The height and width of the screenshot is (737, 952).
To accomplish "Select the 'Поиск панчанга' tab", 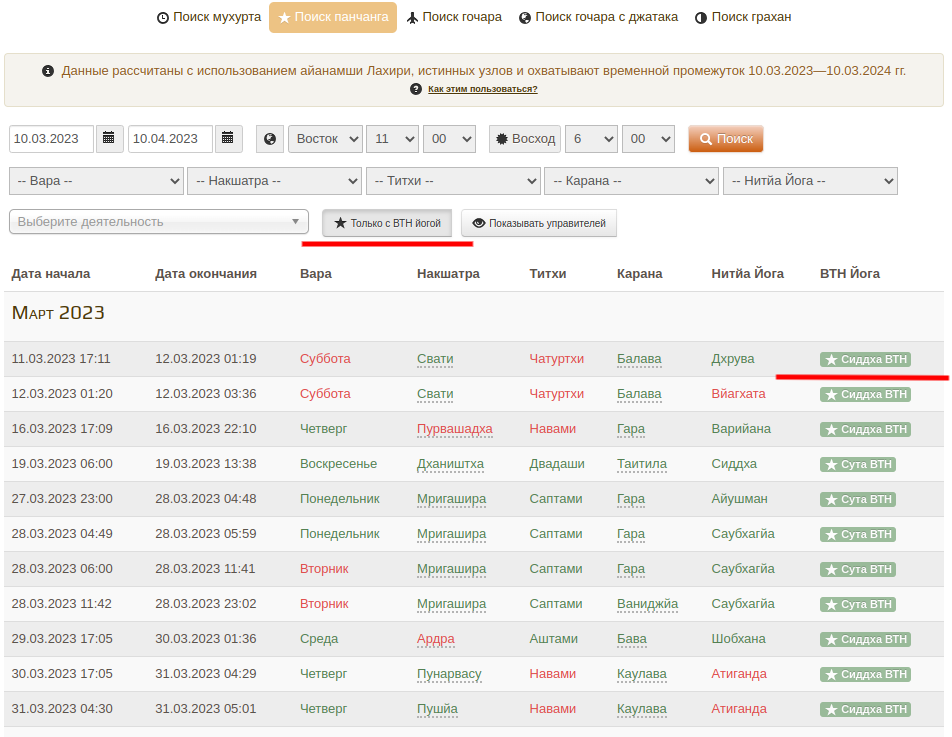I will tap(333, 18).
